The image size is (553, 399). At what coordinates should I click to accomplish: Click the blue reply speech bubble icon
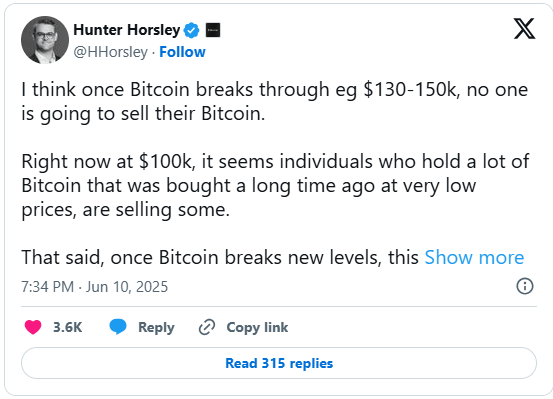click(x=118, y=326)
